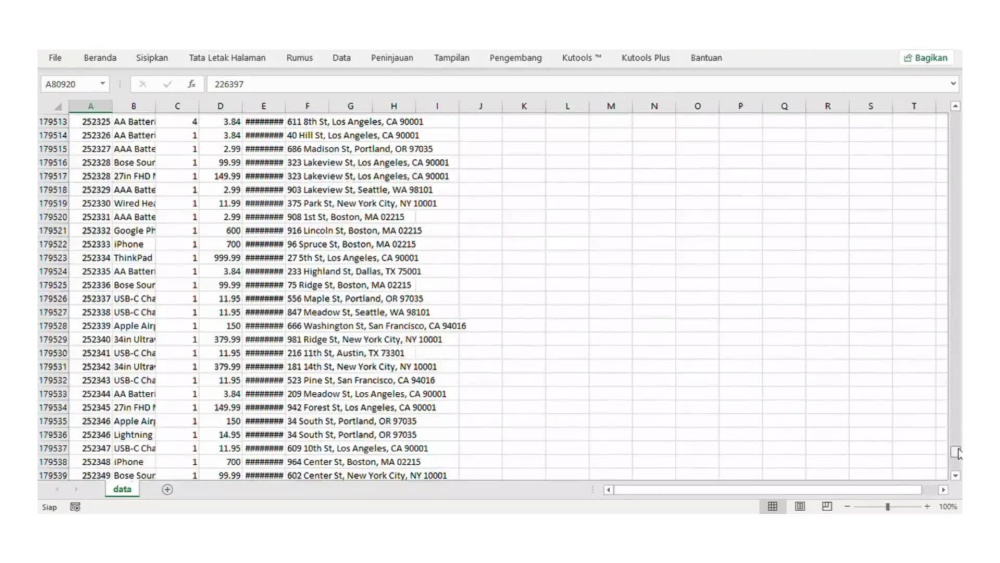Viewport: 1000px width, 563px height.
Task: Click the vertical scrollbar thumb
Action: pyautogui.click(x=955, y=451)
